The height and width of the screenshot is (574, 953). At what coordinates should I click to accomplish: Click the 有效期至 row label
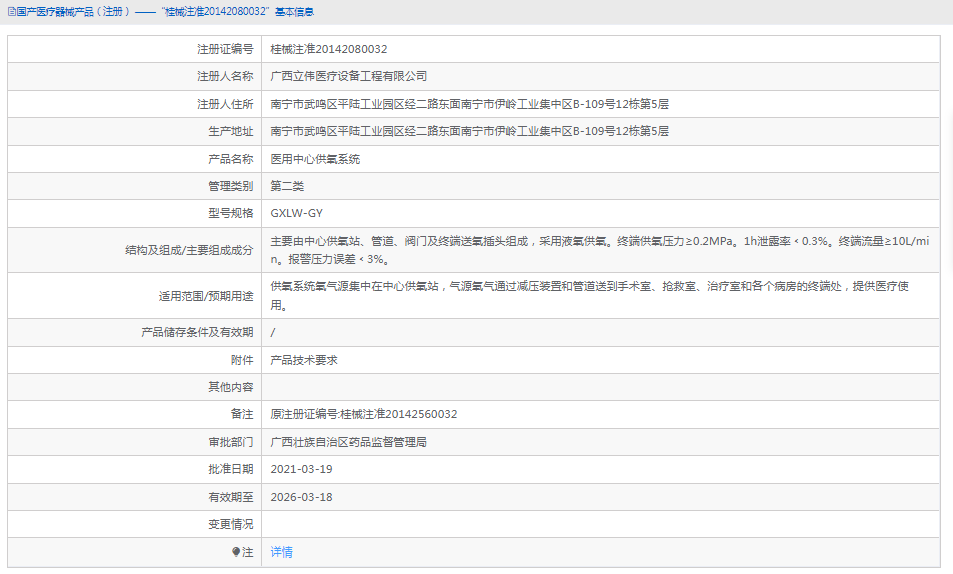230,497
